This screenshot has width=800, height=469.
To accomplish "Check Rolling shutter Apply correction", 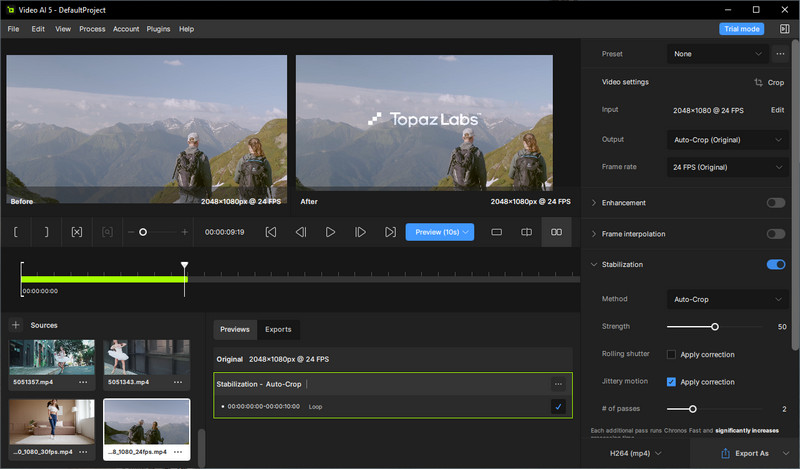I will (671, 355).
